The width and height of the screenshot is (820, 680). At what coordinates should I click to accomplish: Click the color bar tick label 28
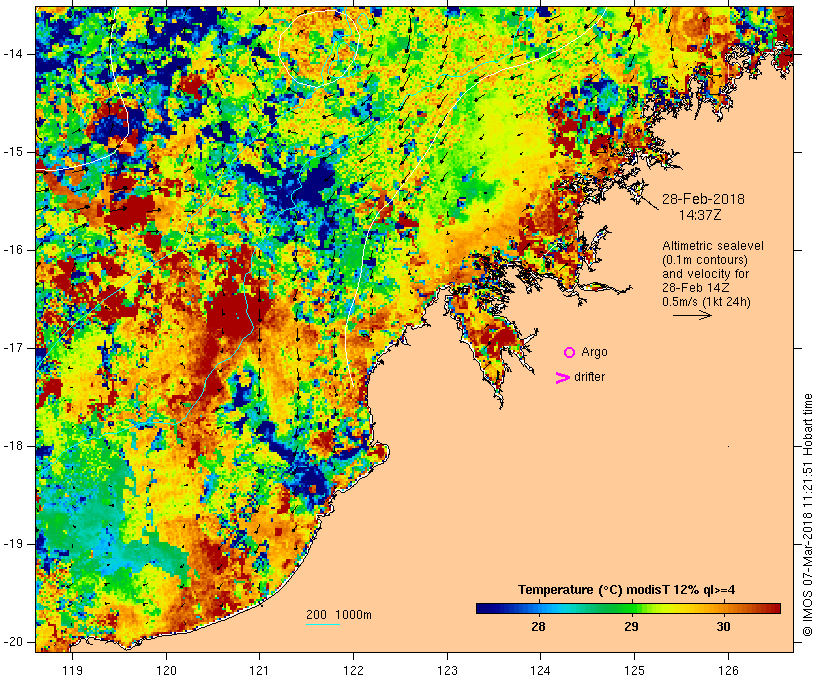coord(539,627)
